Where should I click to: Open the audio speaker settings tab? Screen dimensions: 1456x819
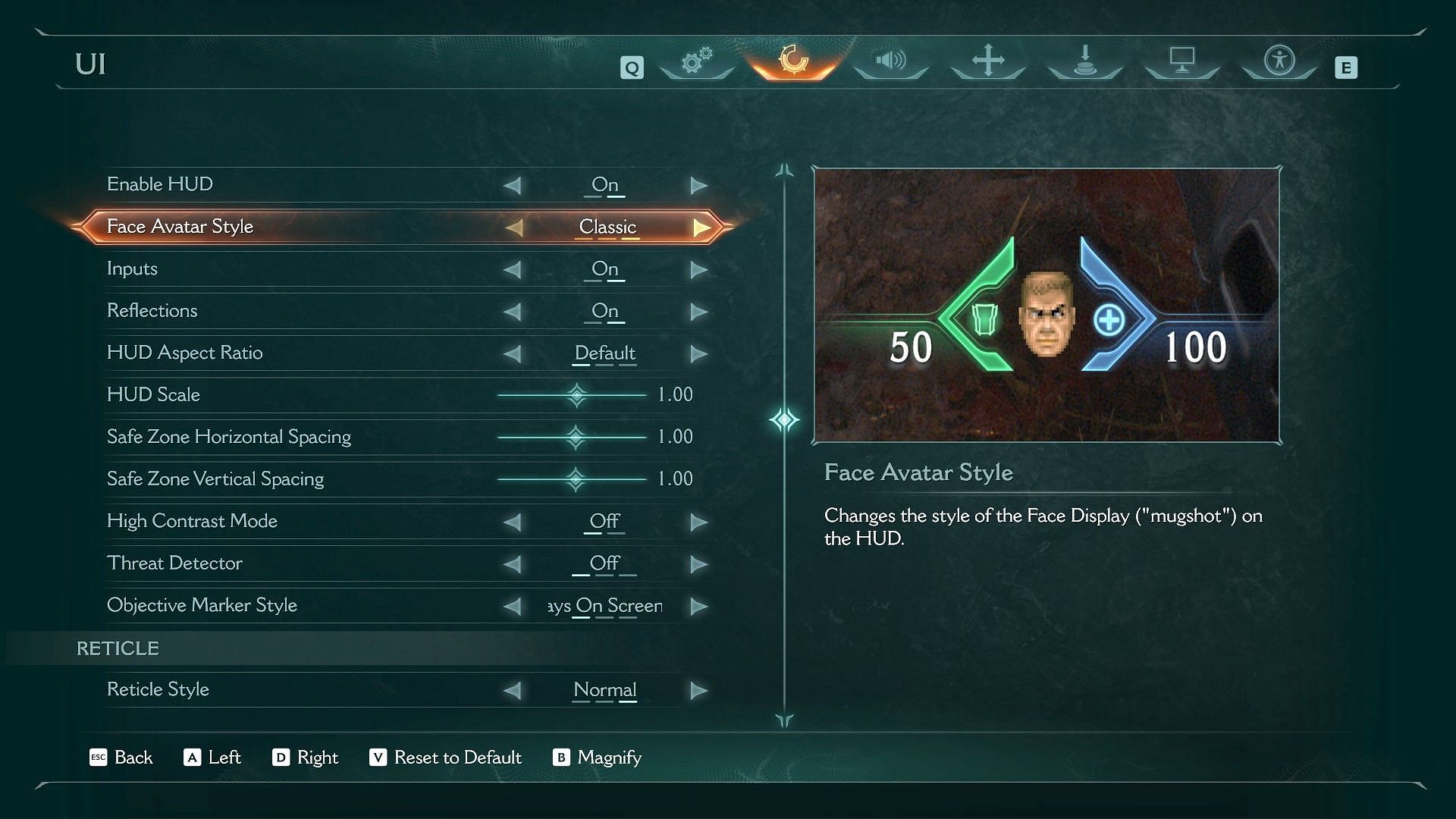891,60
